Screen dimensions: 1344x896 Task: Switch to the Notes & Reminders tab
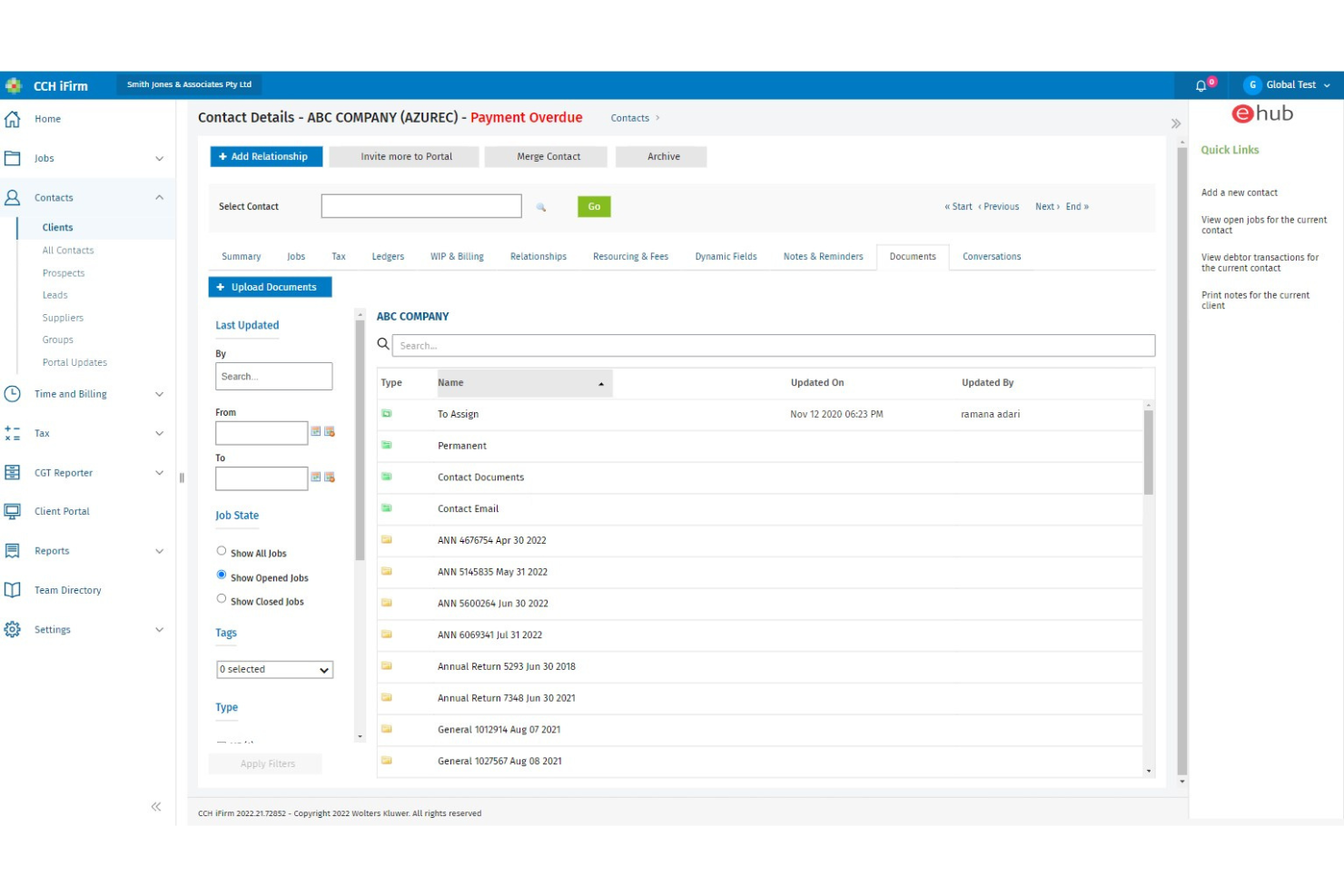[x=823, y=257]
